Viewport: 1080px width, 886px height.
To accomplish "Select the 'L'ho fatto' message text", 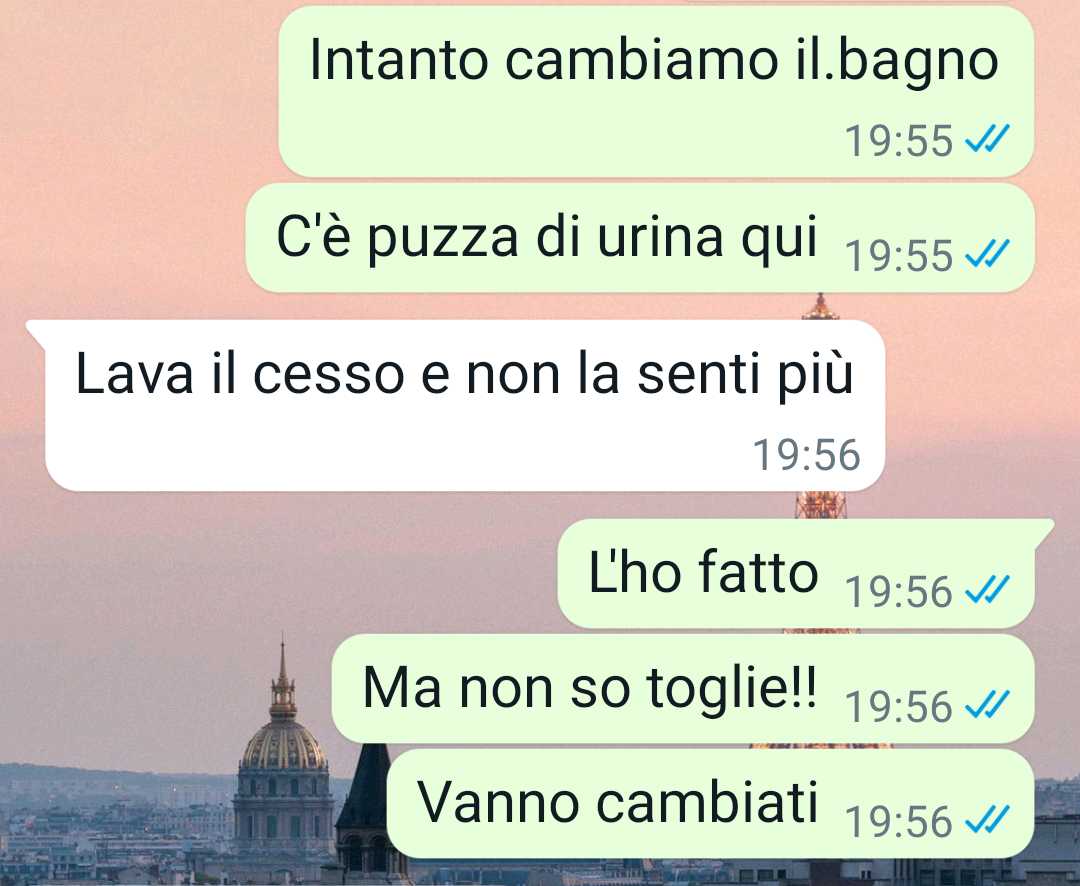I will pos(703,573).
